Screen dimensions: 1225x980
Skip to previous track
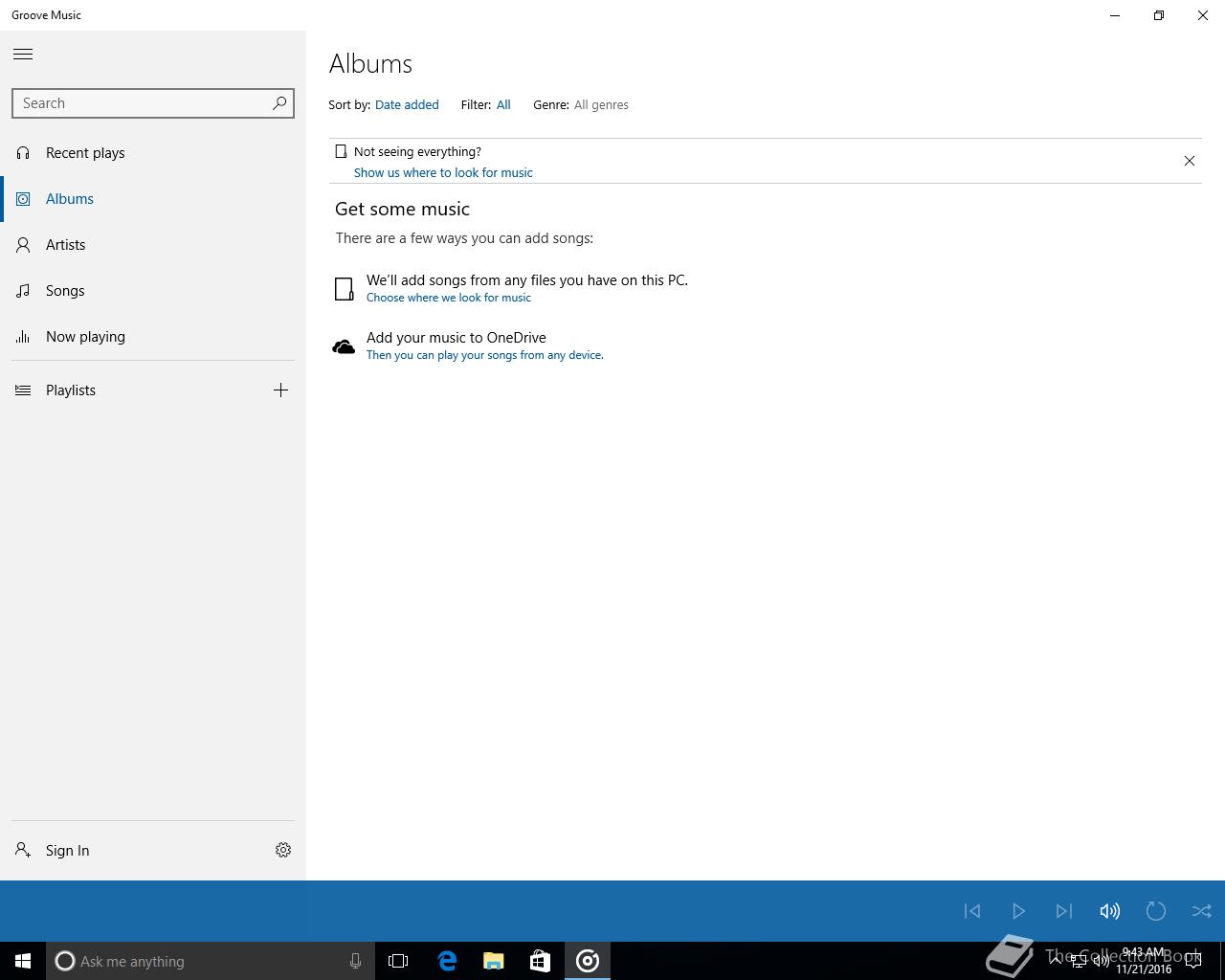(x=972, y=911)
